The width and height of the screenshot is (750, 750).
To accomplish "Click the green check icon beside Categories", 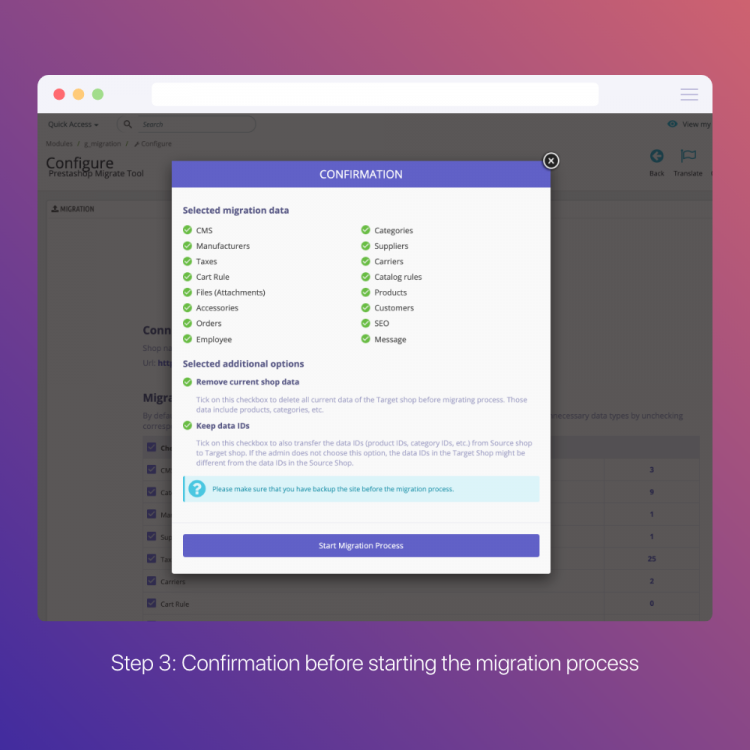I will point(365,230).
